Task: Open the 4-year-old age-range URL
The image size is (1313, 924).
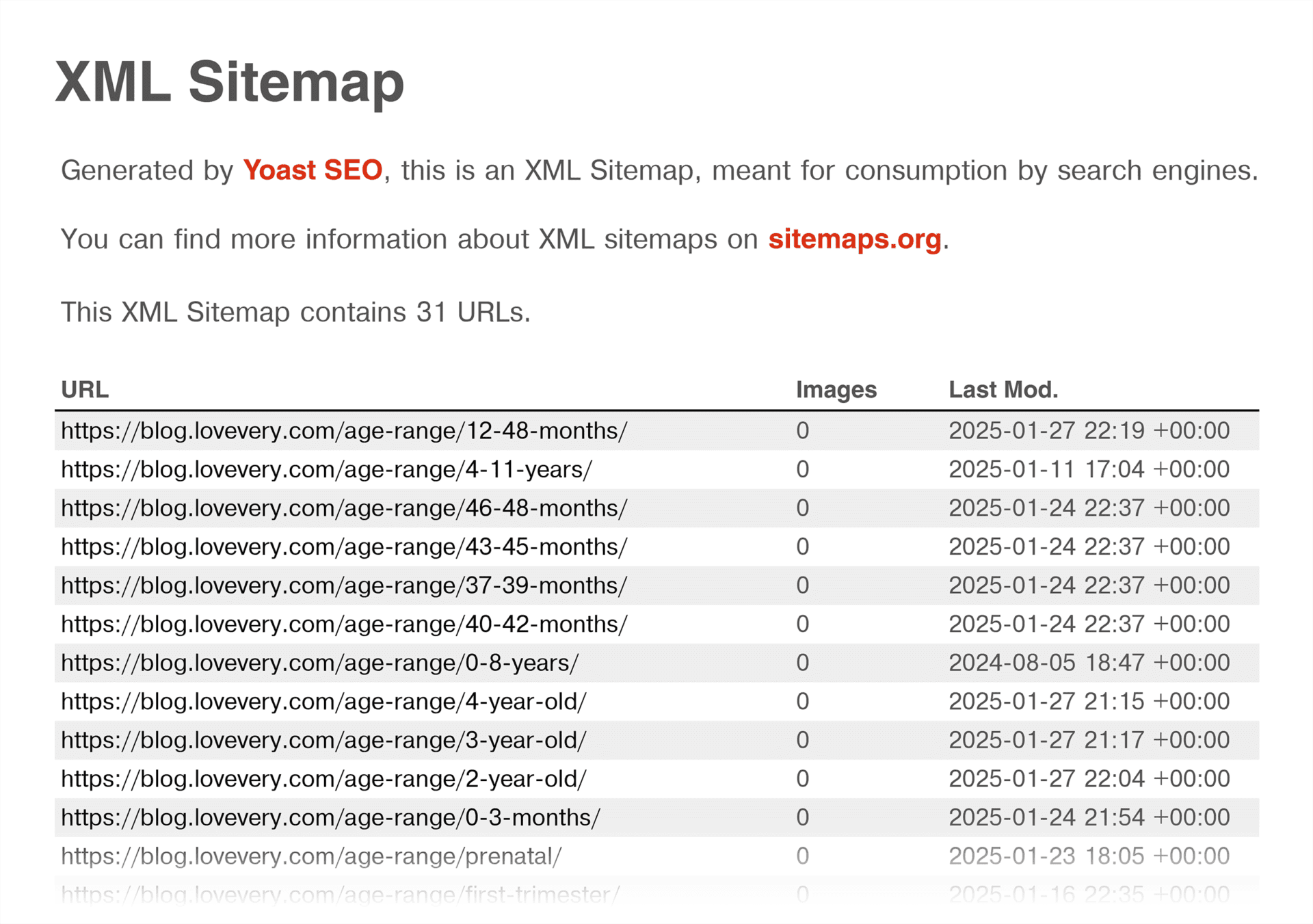Action: 323,702
